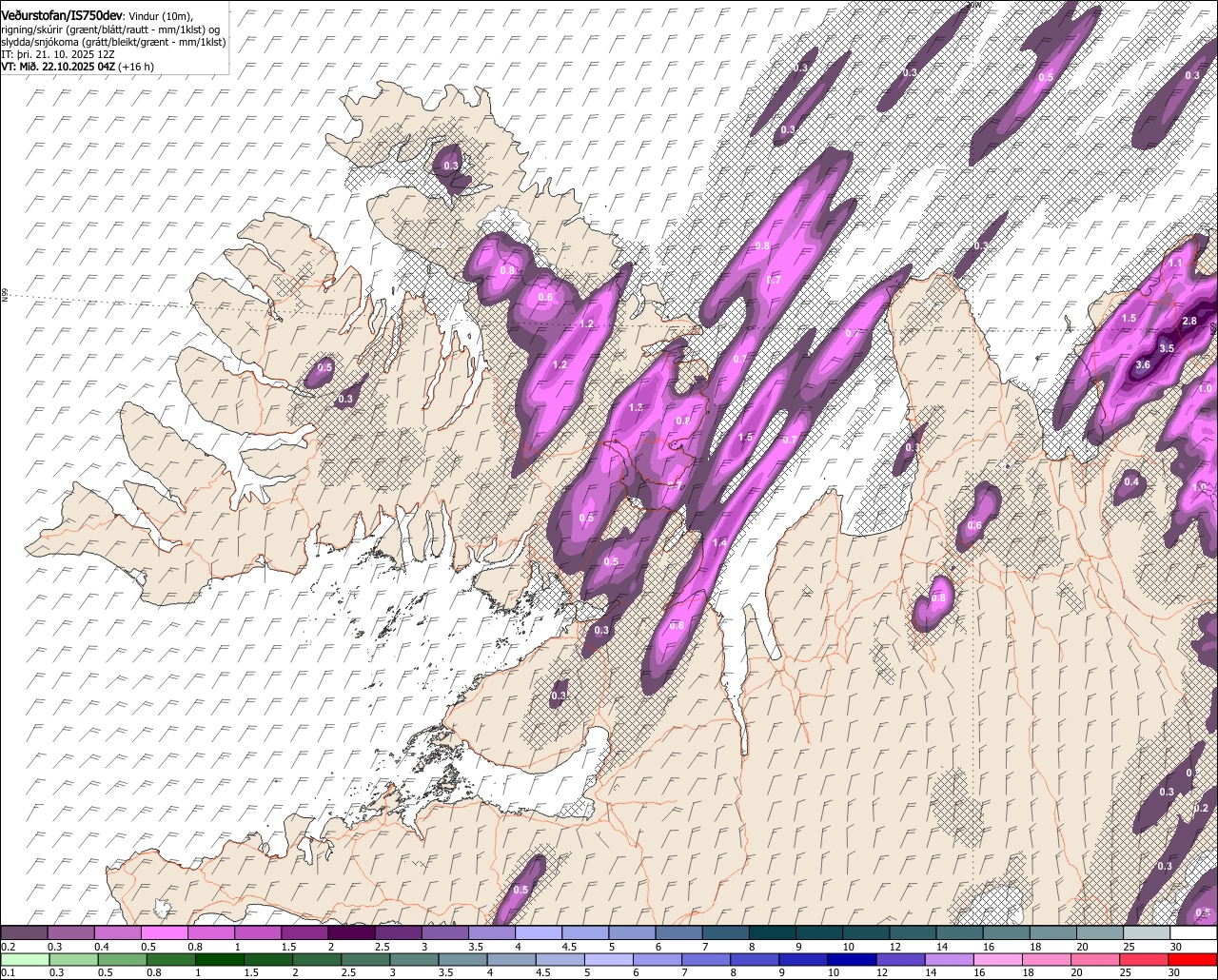Screen dimensions: 1218x980
Task: Select the initial time 'IT: þri. 21. 10. 2025 12Z'
Action: [57, 54]
